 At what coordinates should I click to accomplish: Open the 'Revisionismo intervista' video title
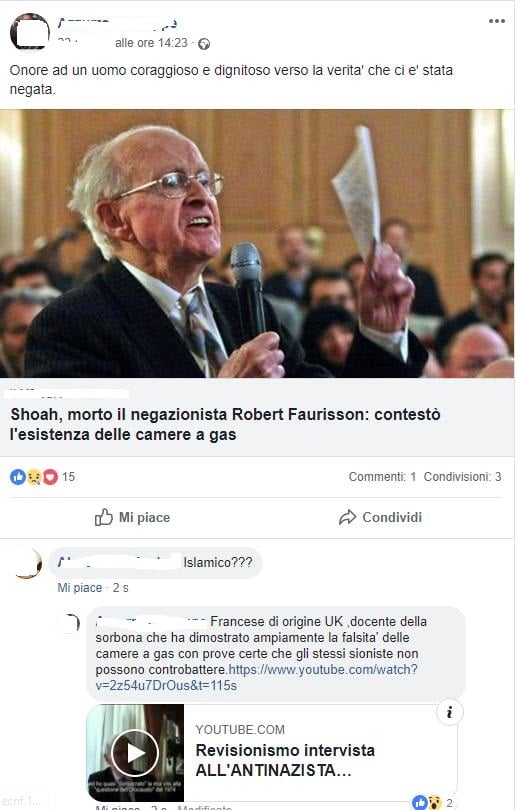285,760
